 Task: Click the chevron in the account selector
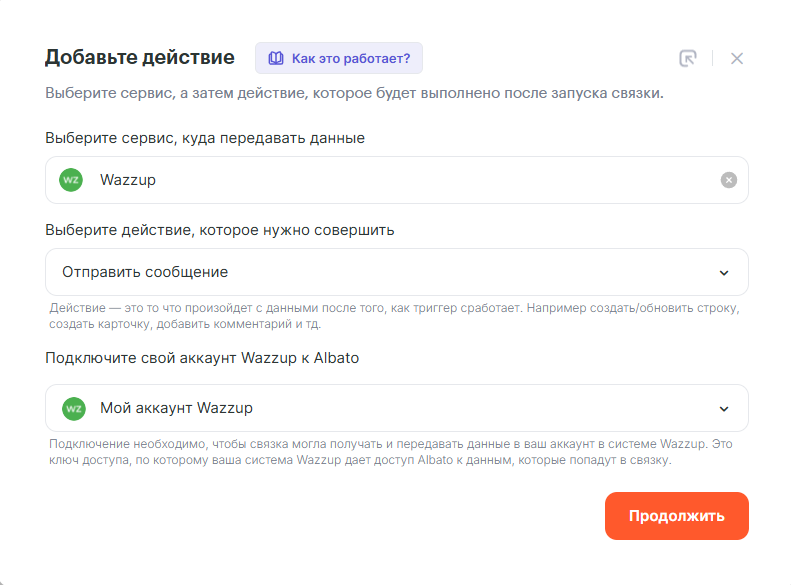tap(724, 409)
